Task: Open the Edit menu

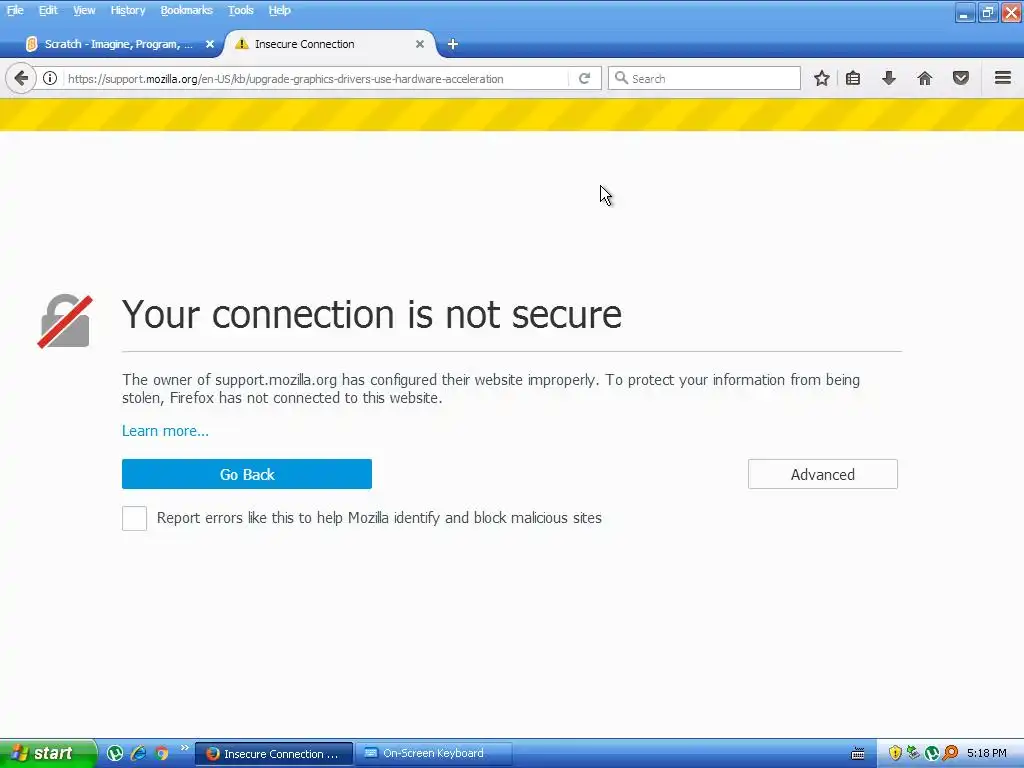Action: 48,10
